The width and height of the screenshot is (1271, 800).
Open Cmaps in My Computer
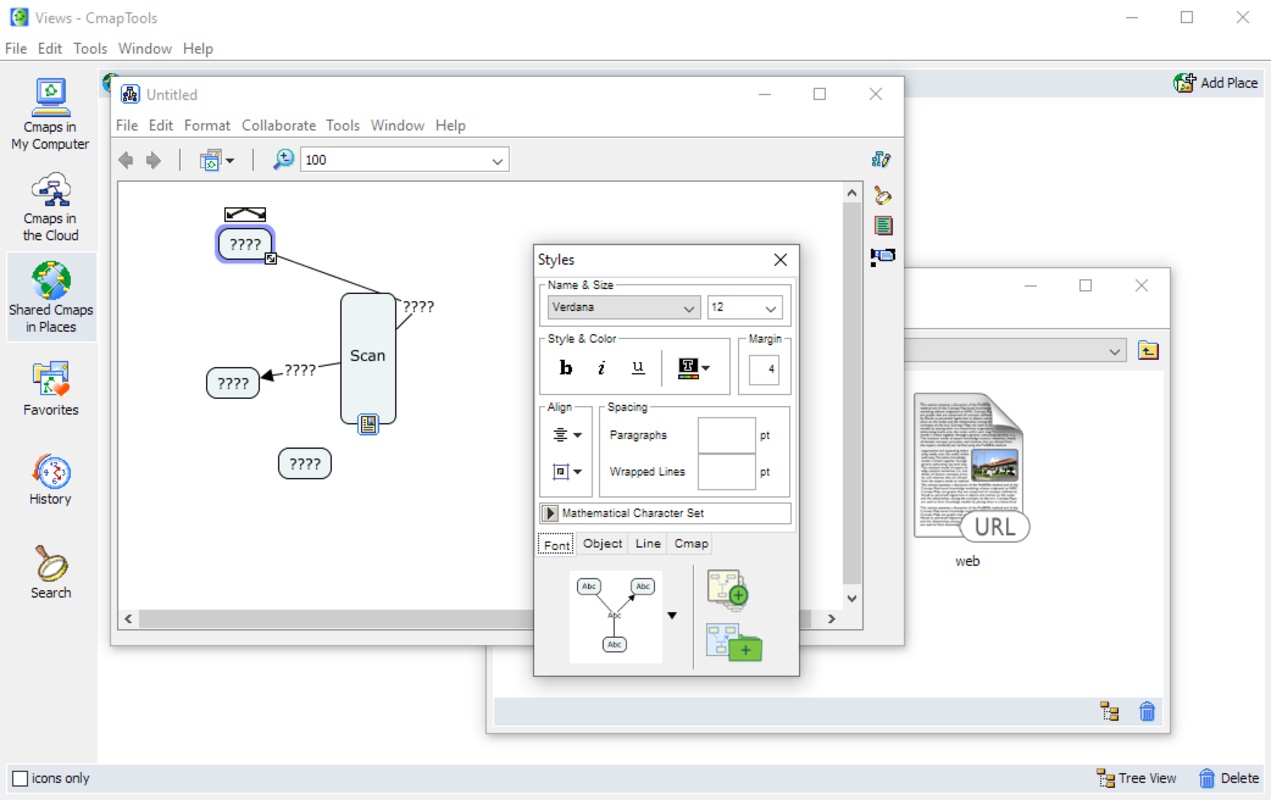point(50,115)
